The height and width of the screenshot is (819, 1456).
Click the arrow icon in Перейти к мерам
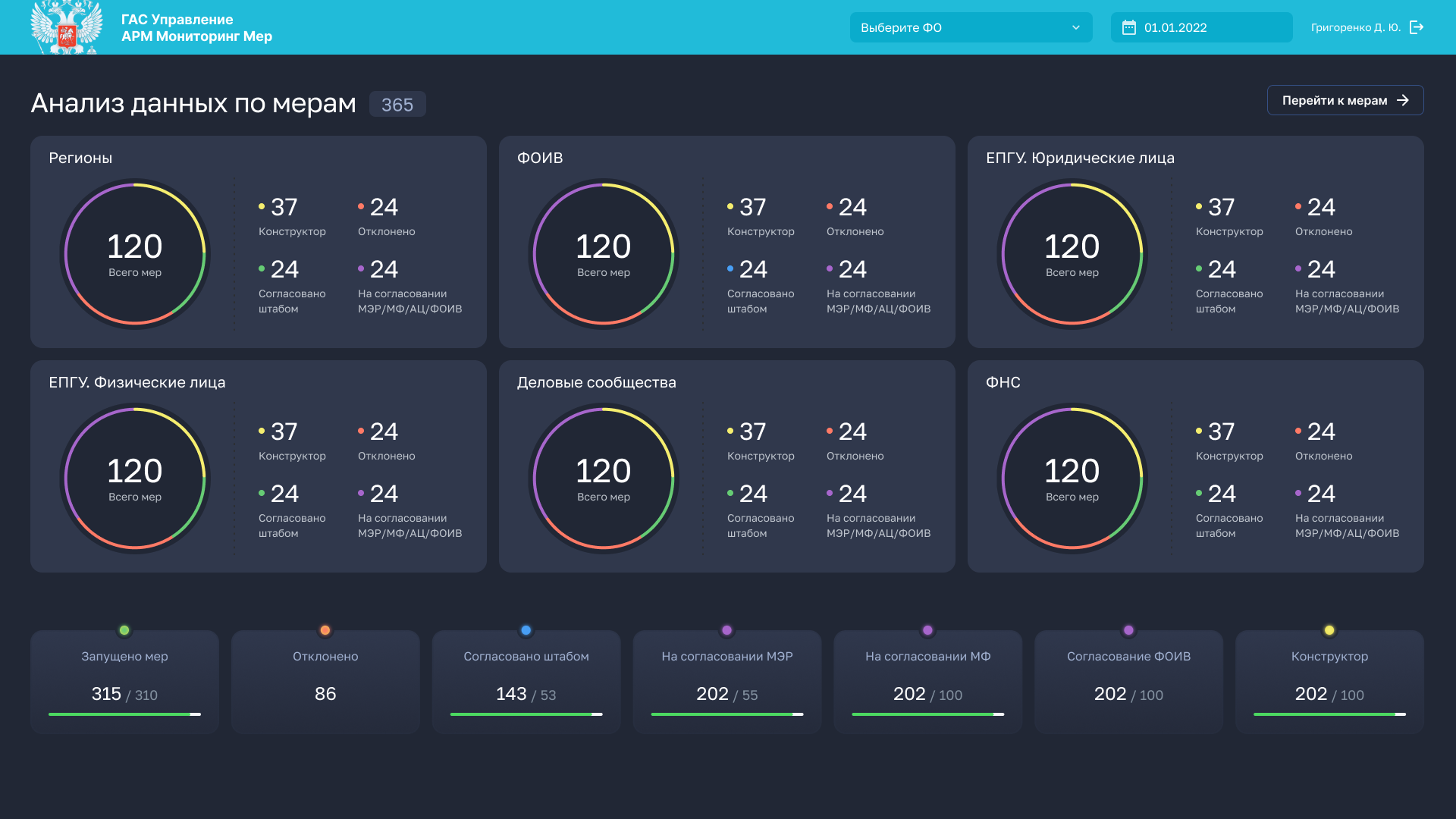[1402, 100]
